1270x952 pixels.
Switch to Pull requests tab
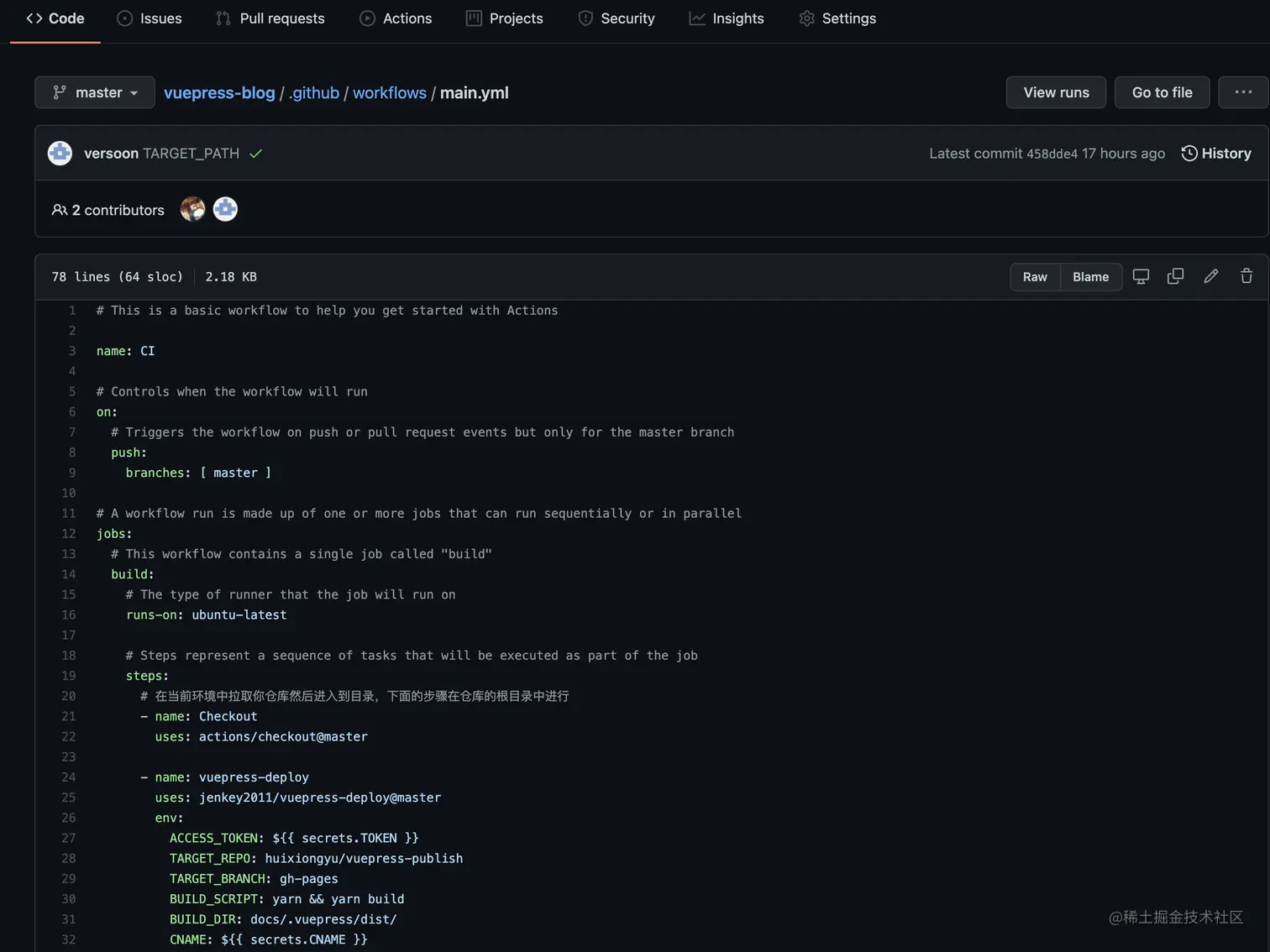point(270,18)
